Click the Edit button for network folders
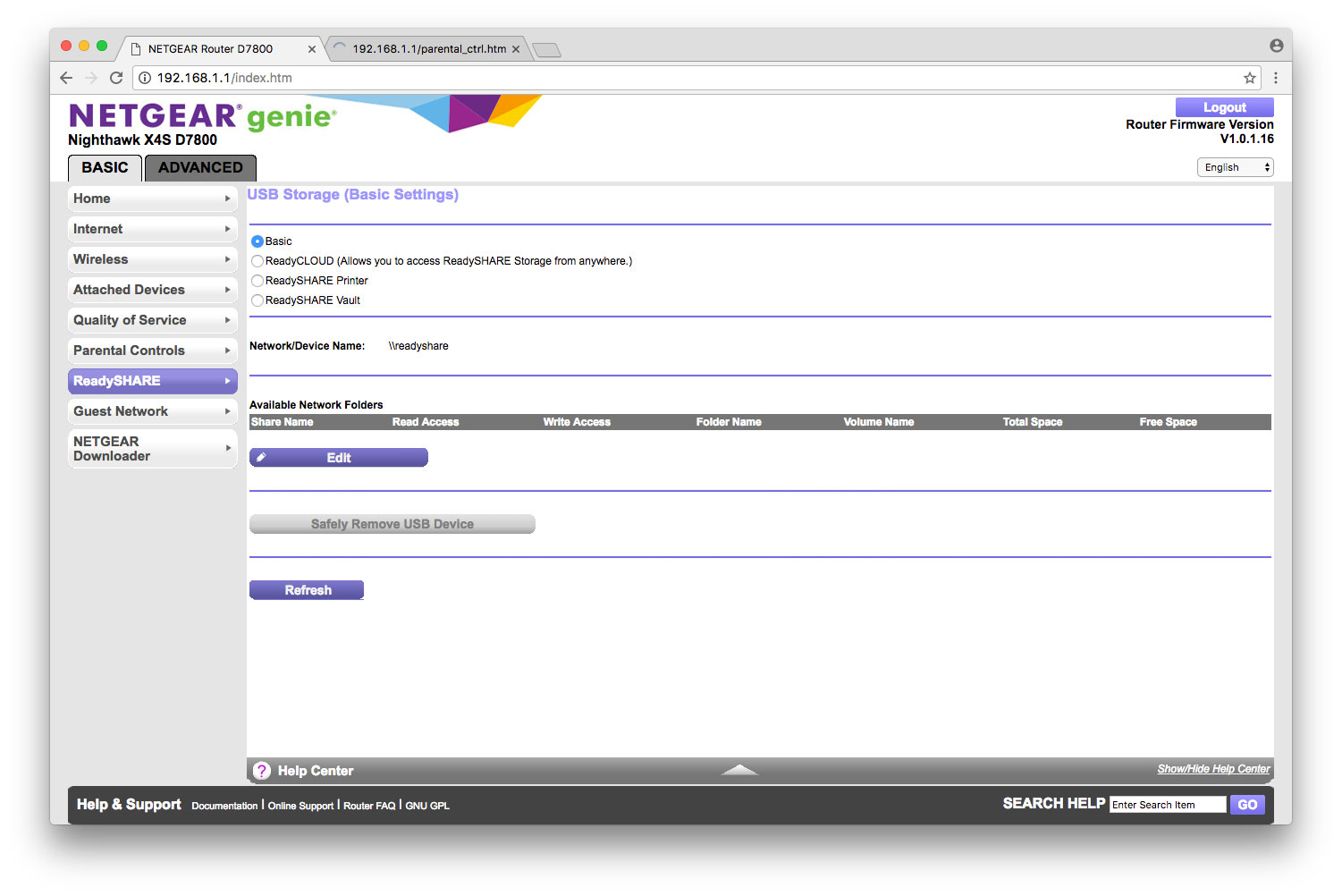Image resolution: width=1342 pixels, height=896 pixels. tap(338, 458)
